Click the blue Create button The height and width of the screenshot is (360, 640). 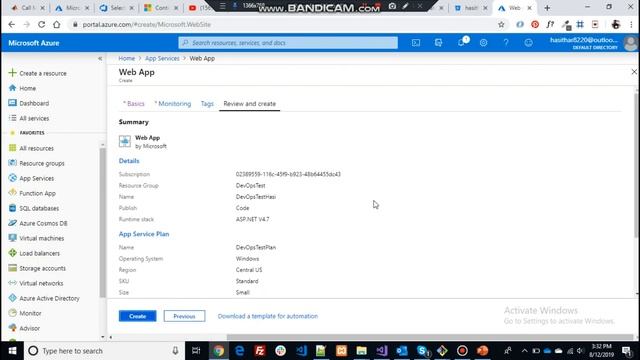click(138, 316)
